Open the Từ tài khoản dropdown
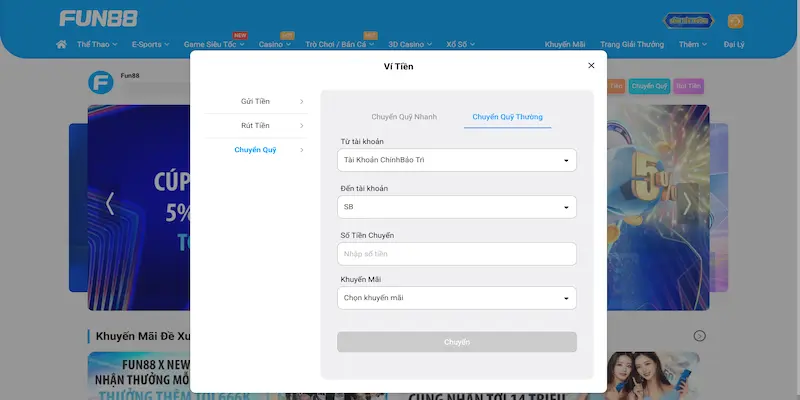Image resolution: width=800 pixels, height=400 pixels. point(457,160)
